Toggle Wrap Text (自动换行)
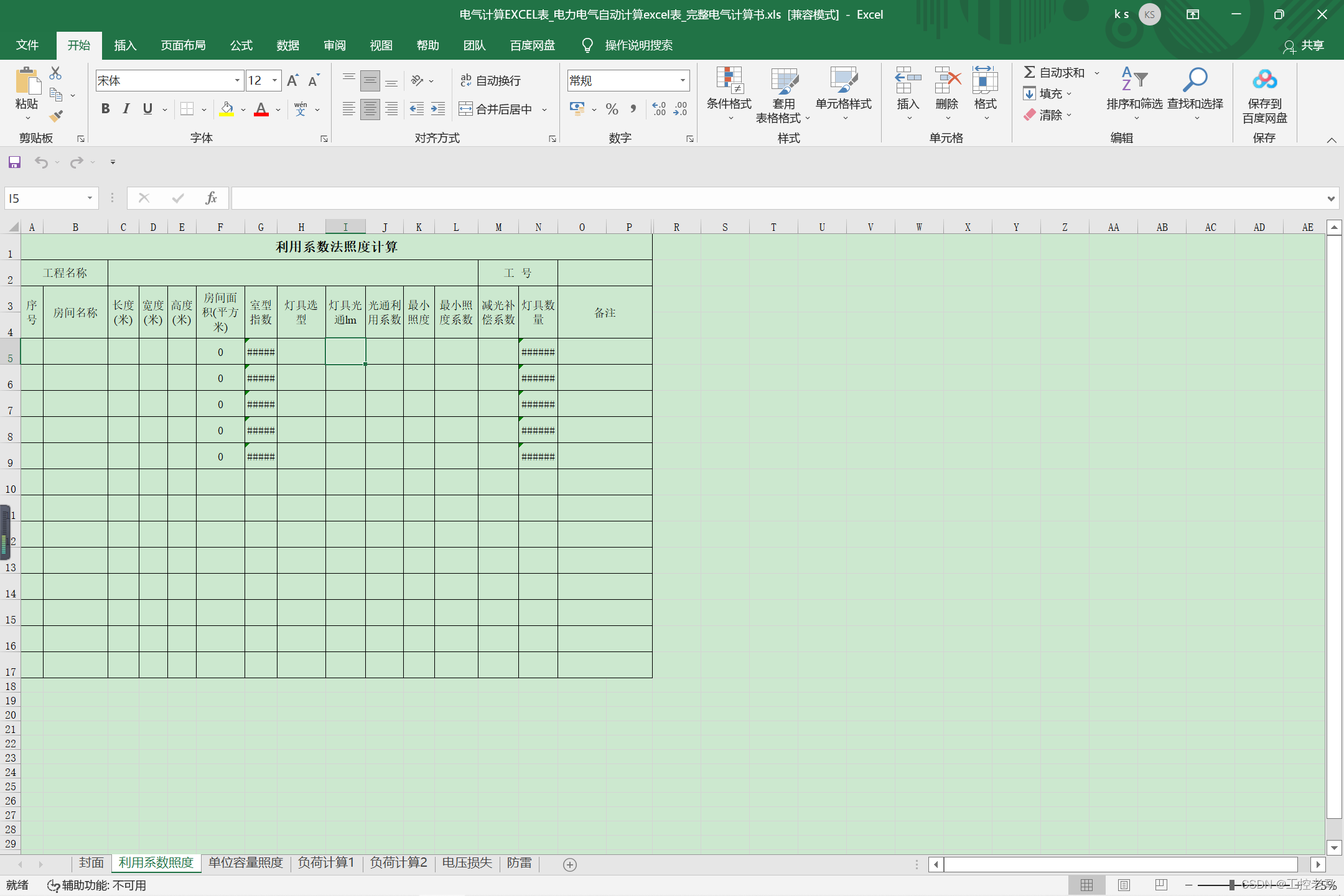 (490, 81)
